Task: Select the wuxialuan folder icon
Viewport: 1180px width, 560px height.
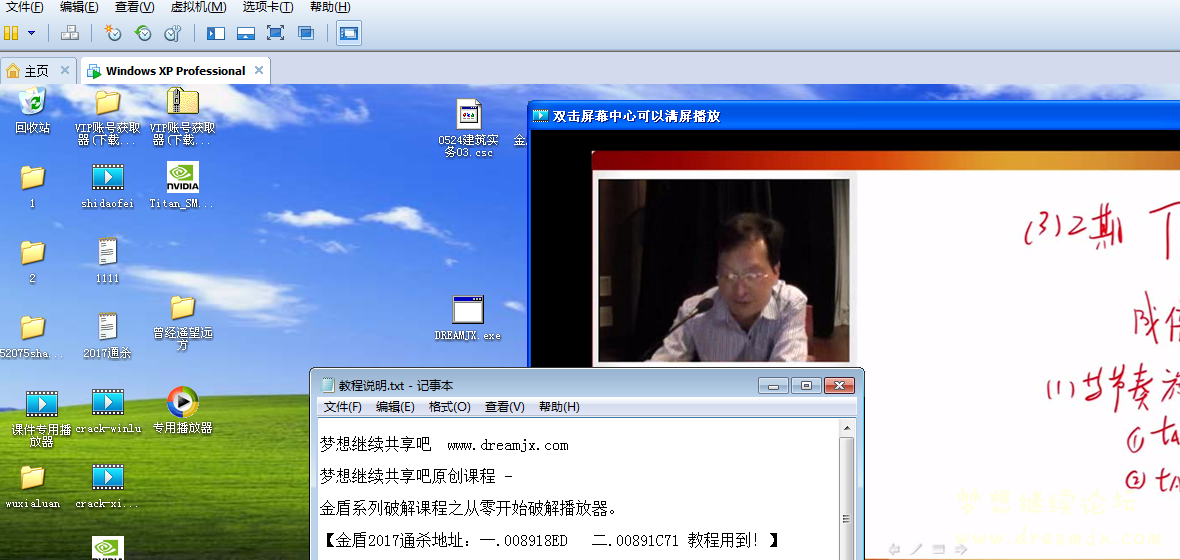Action: (32, 487)
